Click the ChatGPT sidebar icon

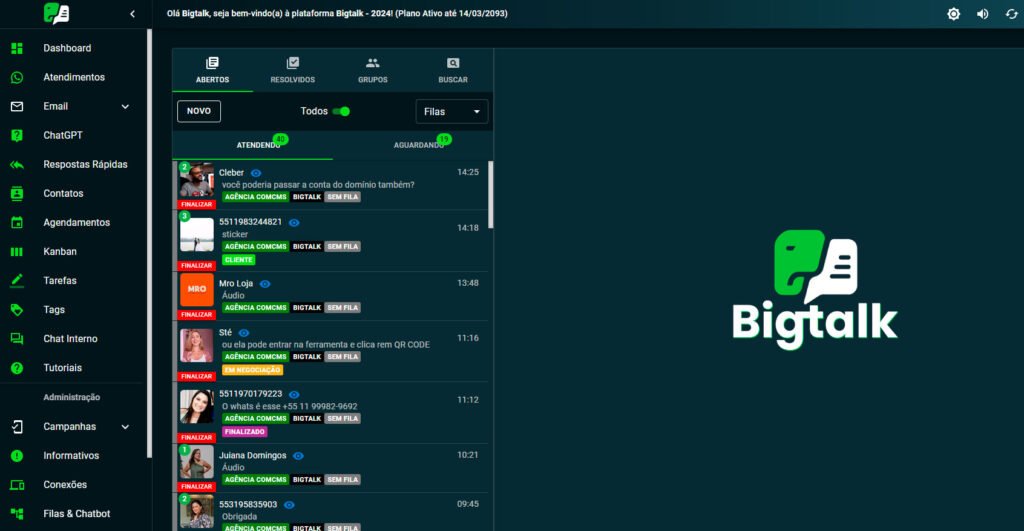pos(17,135)
